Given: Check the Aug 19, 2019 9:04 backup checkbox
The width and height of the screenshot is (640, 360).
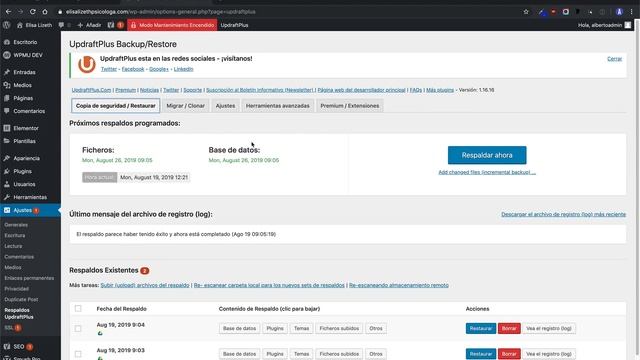Looking at the screenshot, I should (x=78, y=329).
